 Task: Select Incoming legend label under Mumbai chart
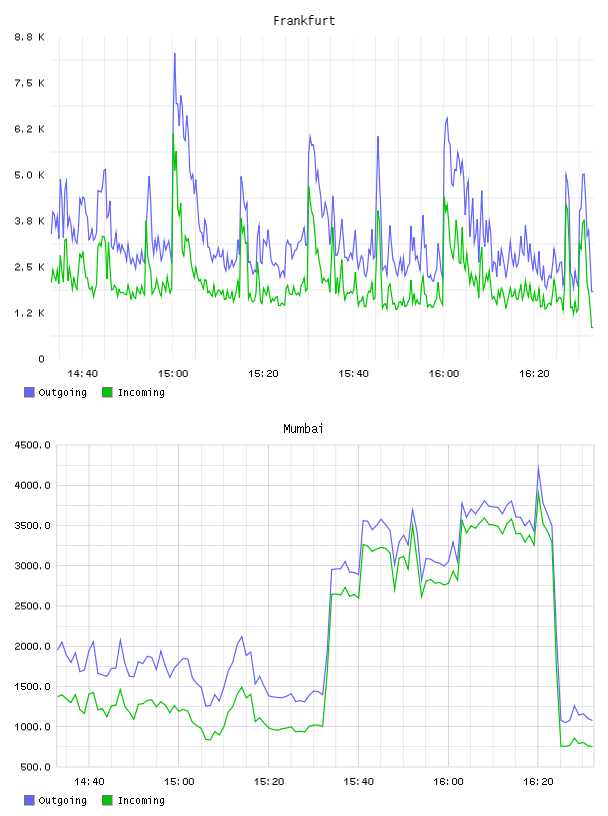(141, 801)
